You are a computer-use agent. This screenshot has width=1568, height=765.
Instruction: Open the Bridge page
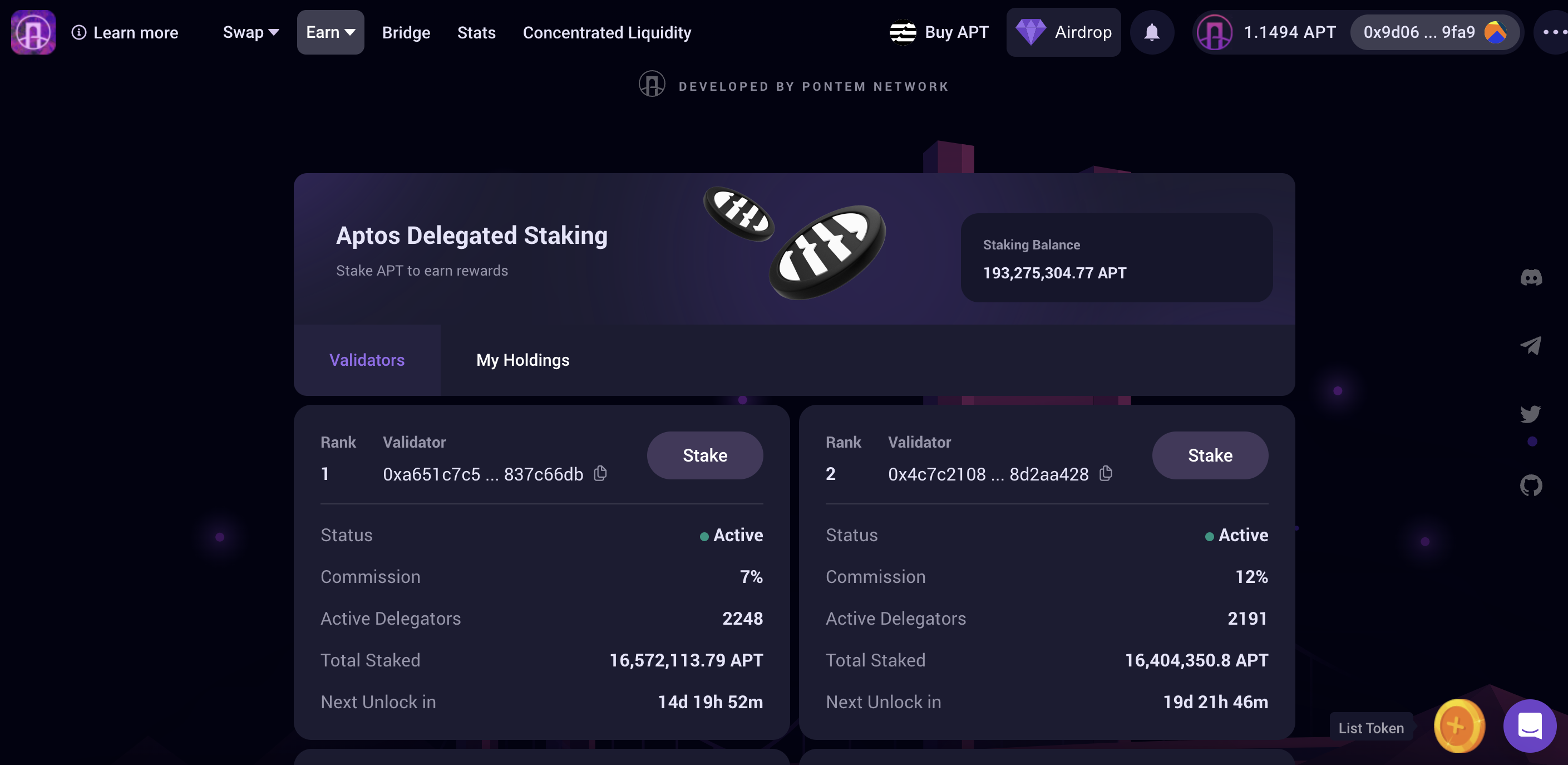[406, 32]
